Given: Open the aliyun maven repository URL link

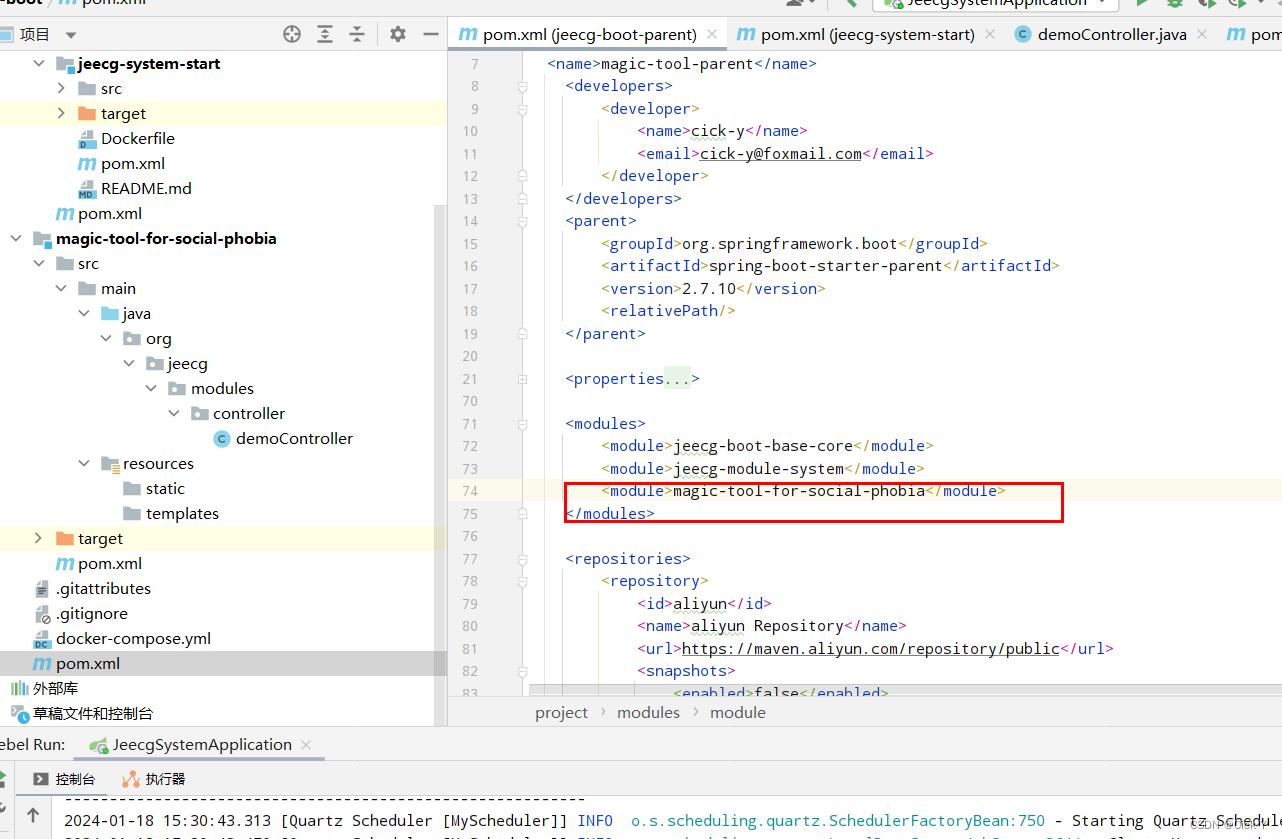Looking at the screenshot, I should (870, 648).
